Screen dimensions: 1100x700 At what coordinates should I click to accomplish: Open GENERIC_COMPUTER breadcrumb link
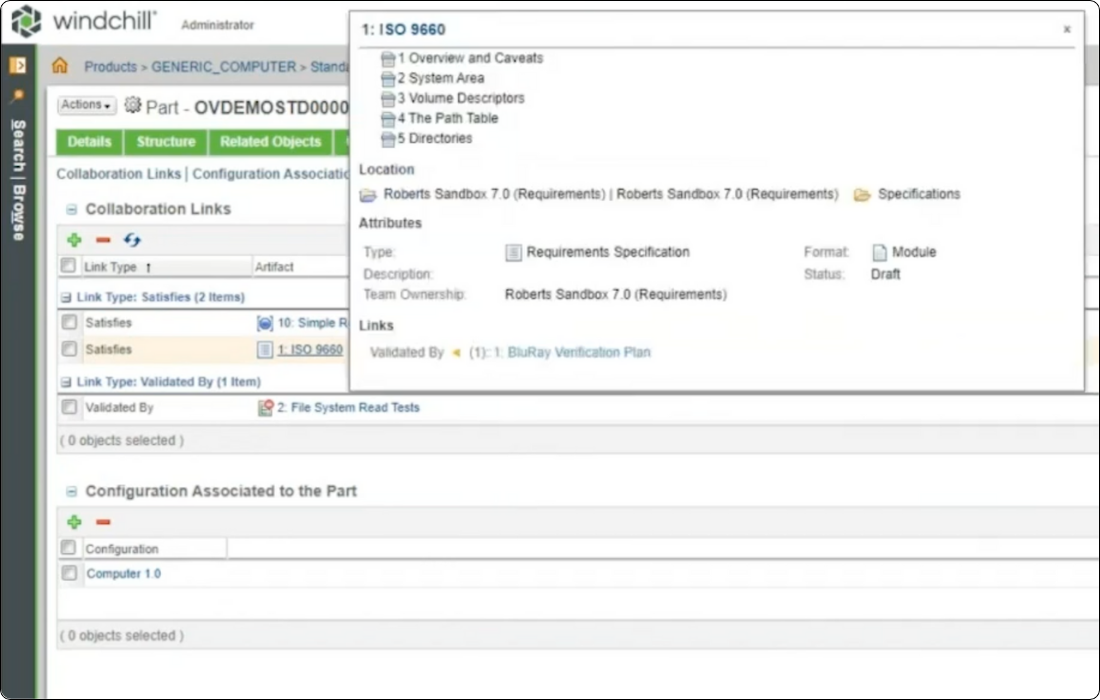pos(224,67)
